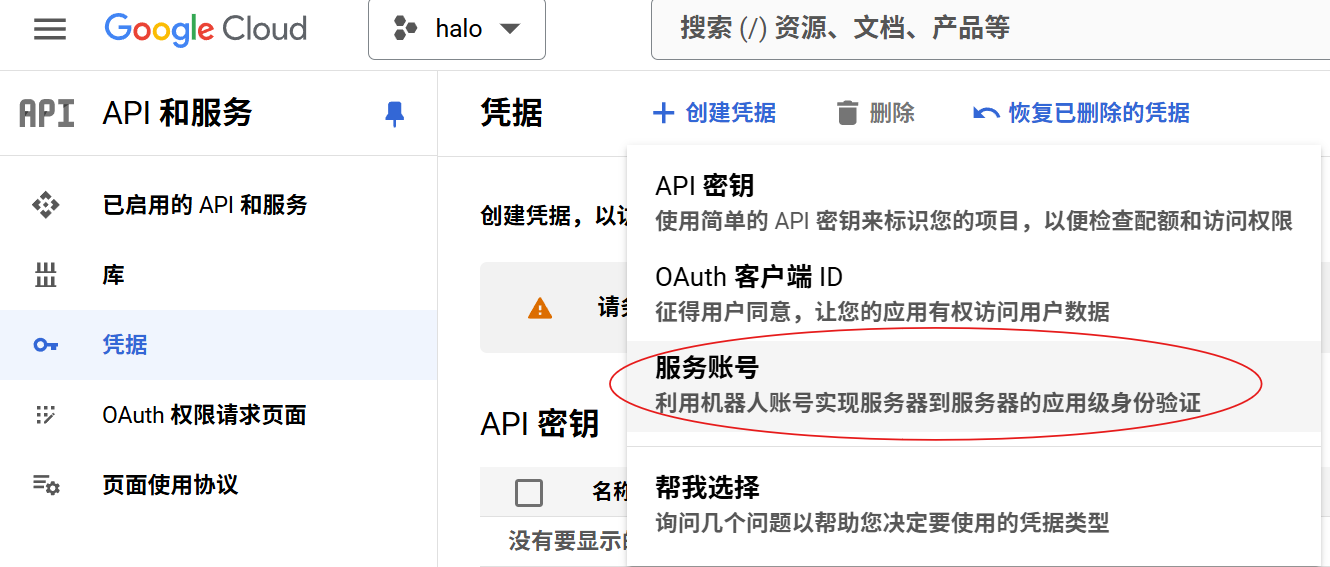Image resolution: width=1330 pixels, height=567 pixels.
Task: Click the API logo icon in sidebar header
Action: click(47, 114)
